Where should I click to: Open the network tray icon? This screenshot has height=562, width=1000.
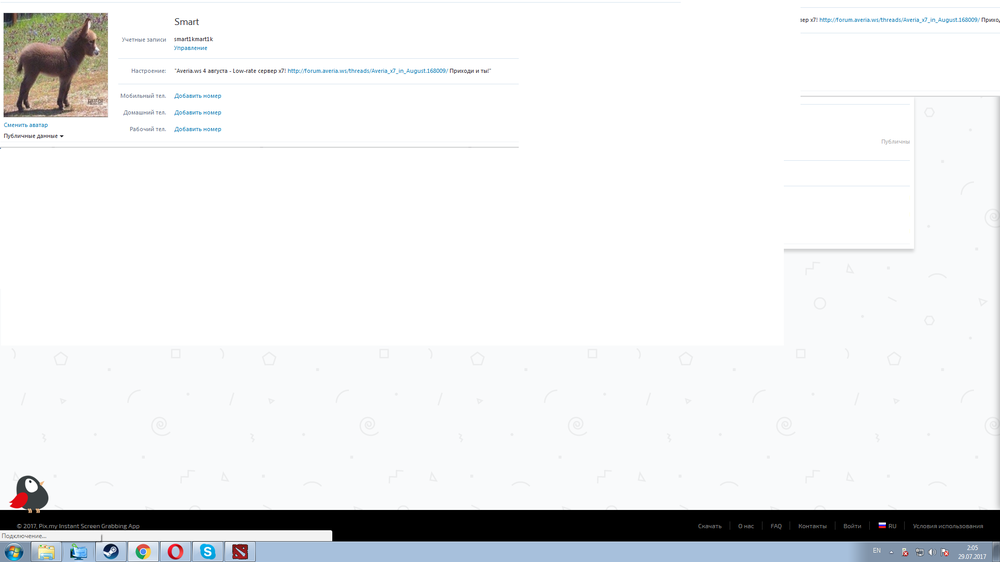point(919,552)
